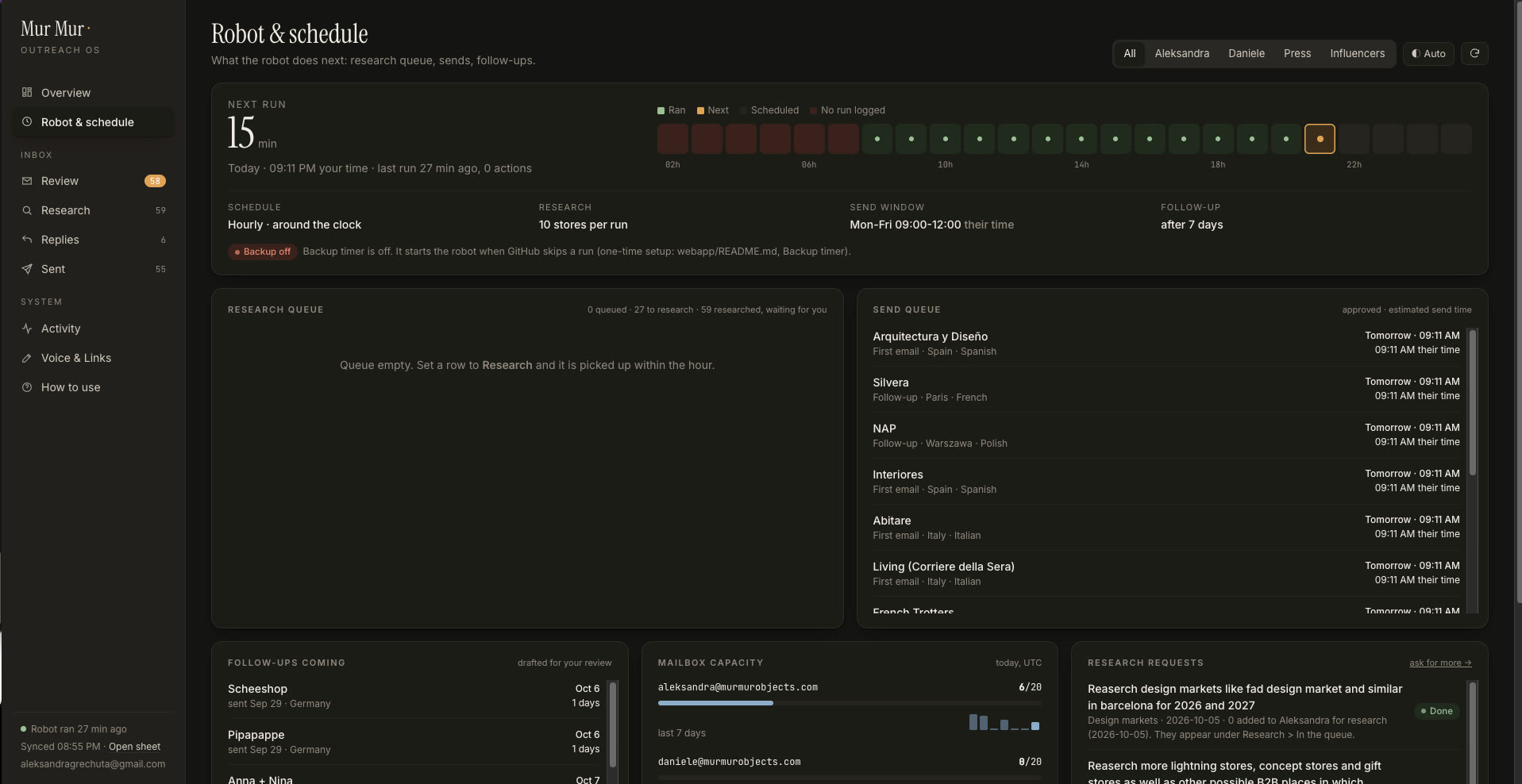Select the All filter tab

[x=1129, y=53]
